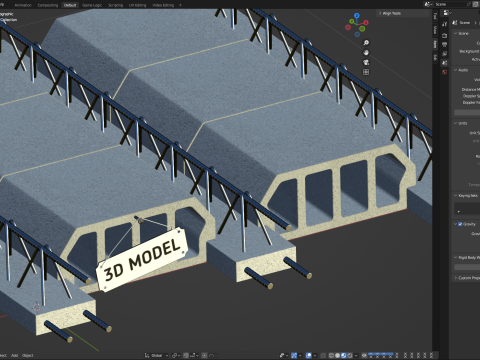Open the Item sidebar tab
480x360 pixels.
pyautogui.click(x=435, y=44)
